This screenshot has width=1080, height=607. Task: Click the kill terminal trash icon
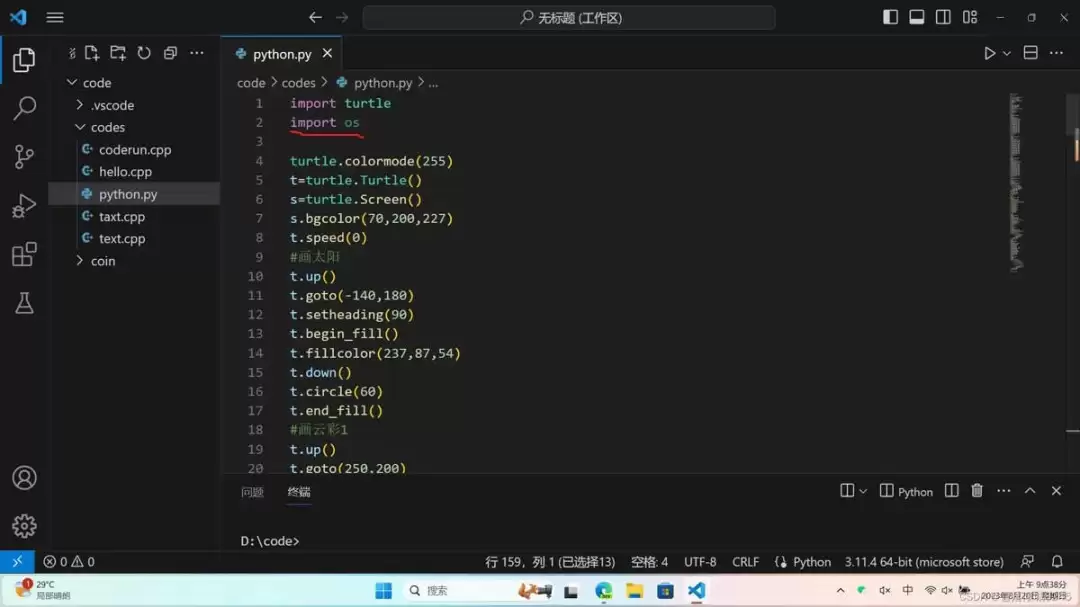click(x=976, y=490)
